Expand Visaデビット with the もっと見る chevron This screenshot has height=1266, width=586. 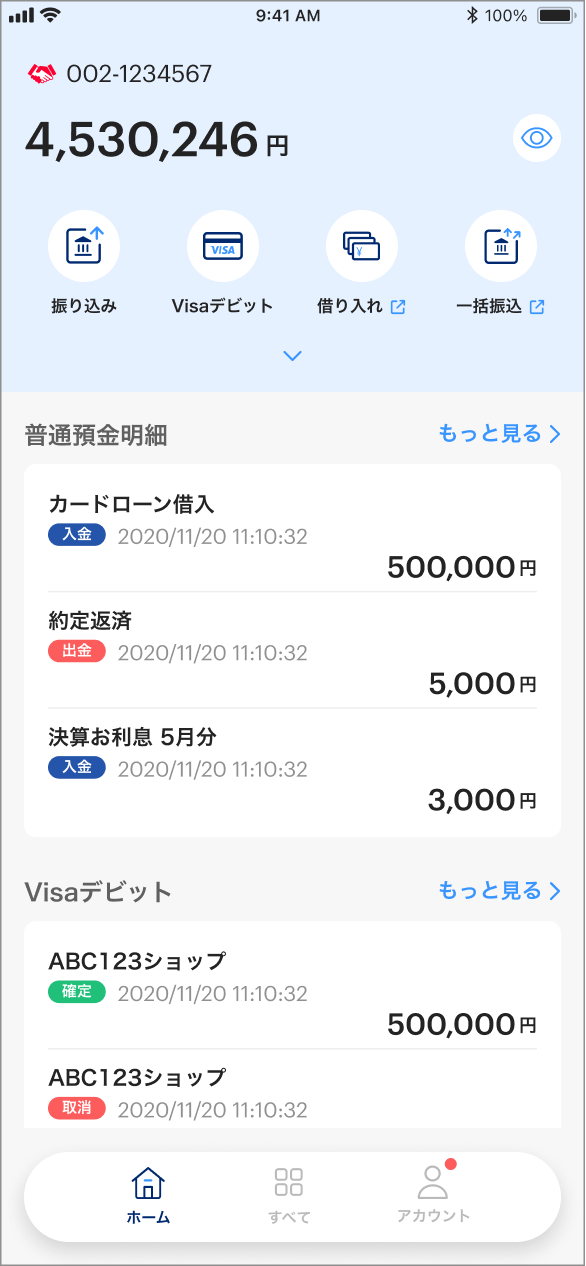[x=555, y=891]
